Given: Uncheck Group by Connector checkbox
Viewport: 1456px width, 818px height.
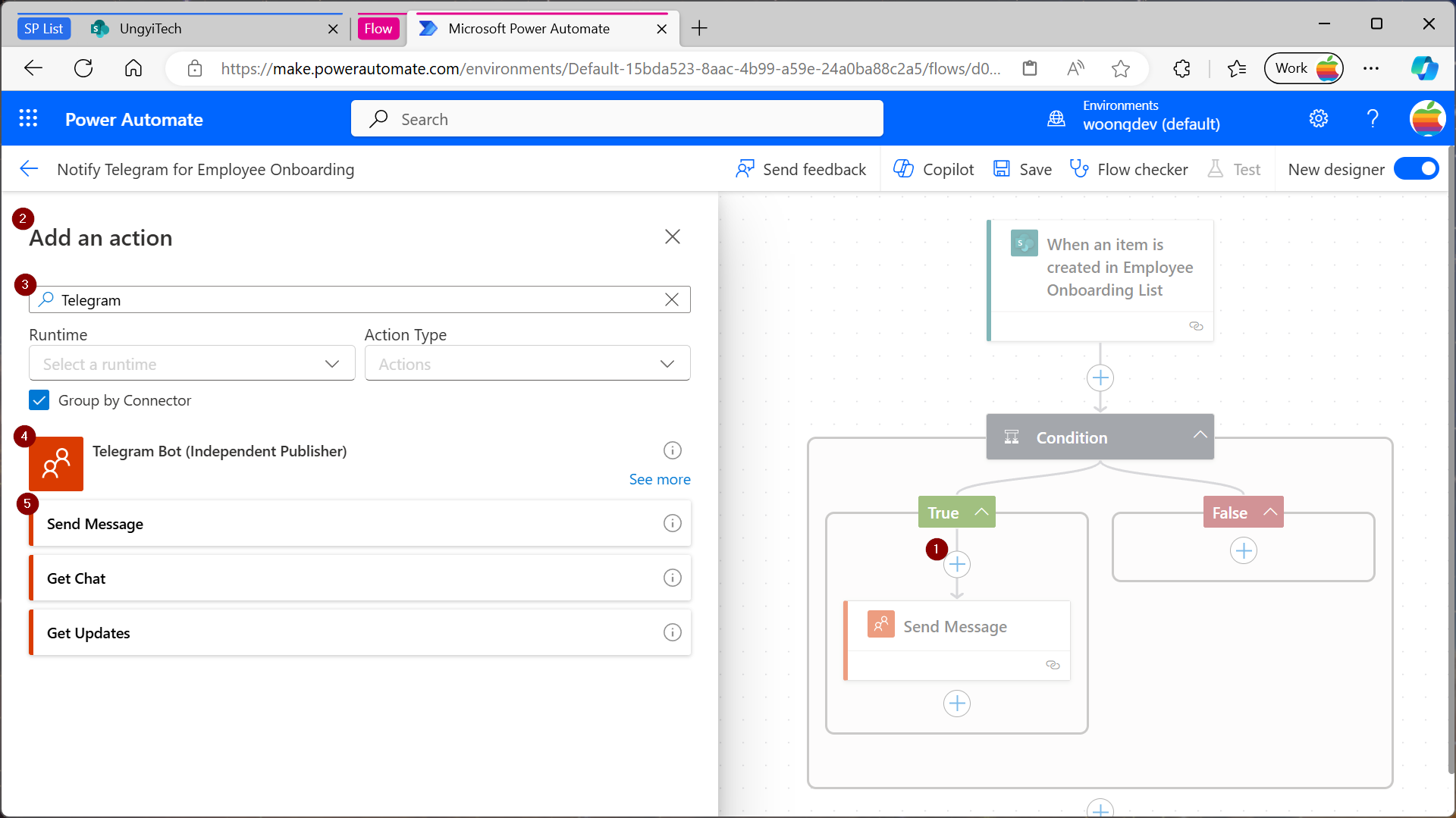Looking at the screenshot, I should point(39,400).
